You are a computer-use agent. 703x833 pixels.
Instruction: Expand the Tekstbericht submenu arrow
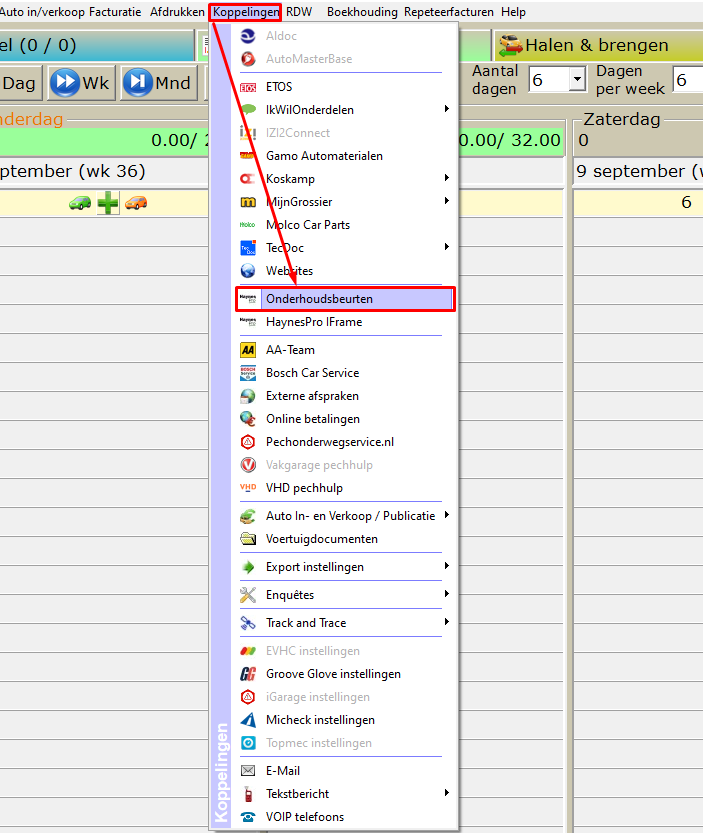(x=446, y=793)
